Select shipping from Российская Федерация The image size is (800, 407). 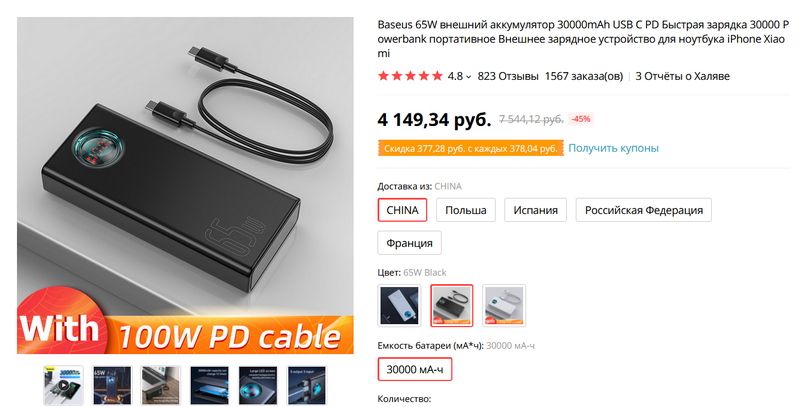(x=643, y=210)
